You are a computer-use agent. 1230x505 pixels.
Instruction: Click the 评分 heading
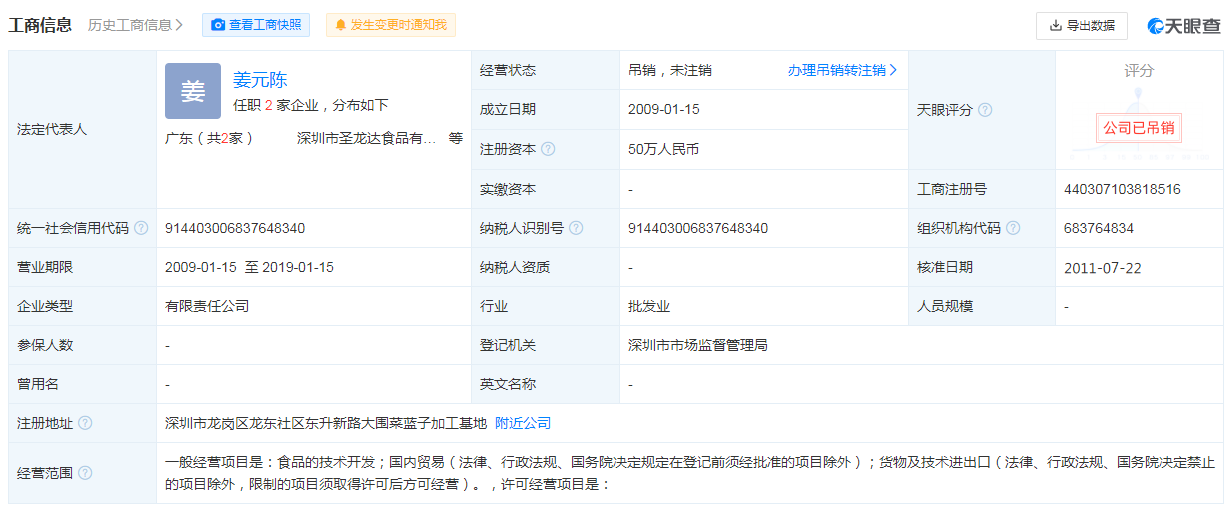[1139, 71]
